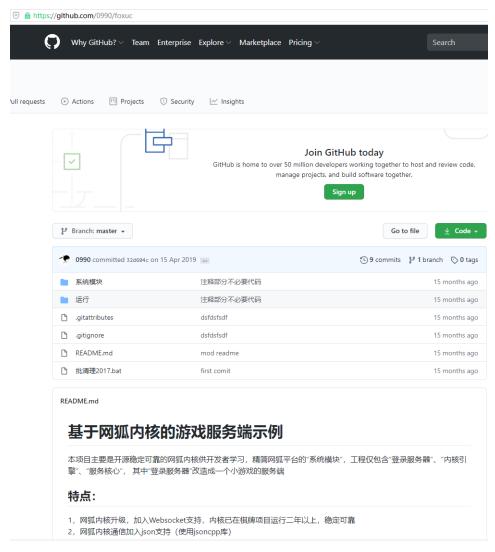The height and width of the screenshot is (552, 495).
Task: Click the 特点 heading
Action: point(82,496)
